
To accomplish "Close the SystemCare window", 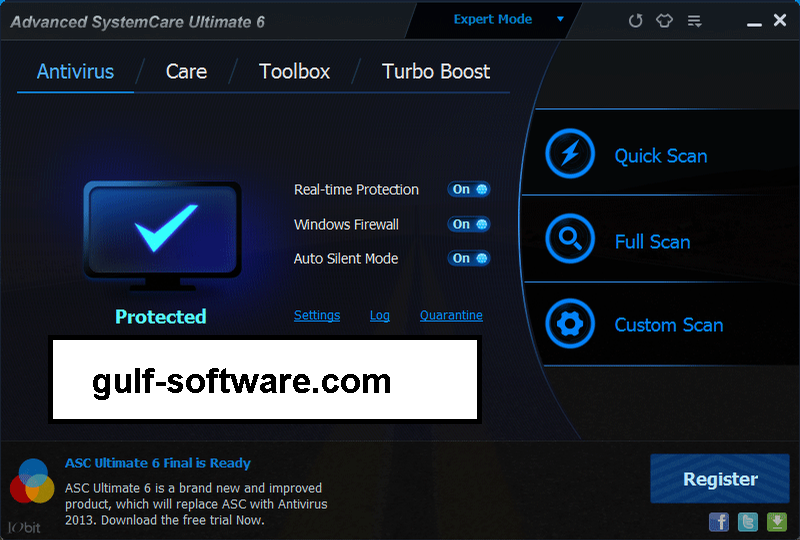I will point(780,20).
